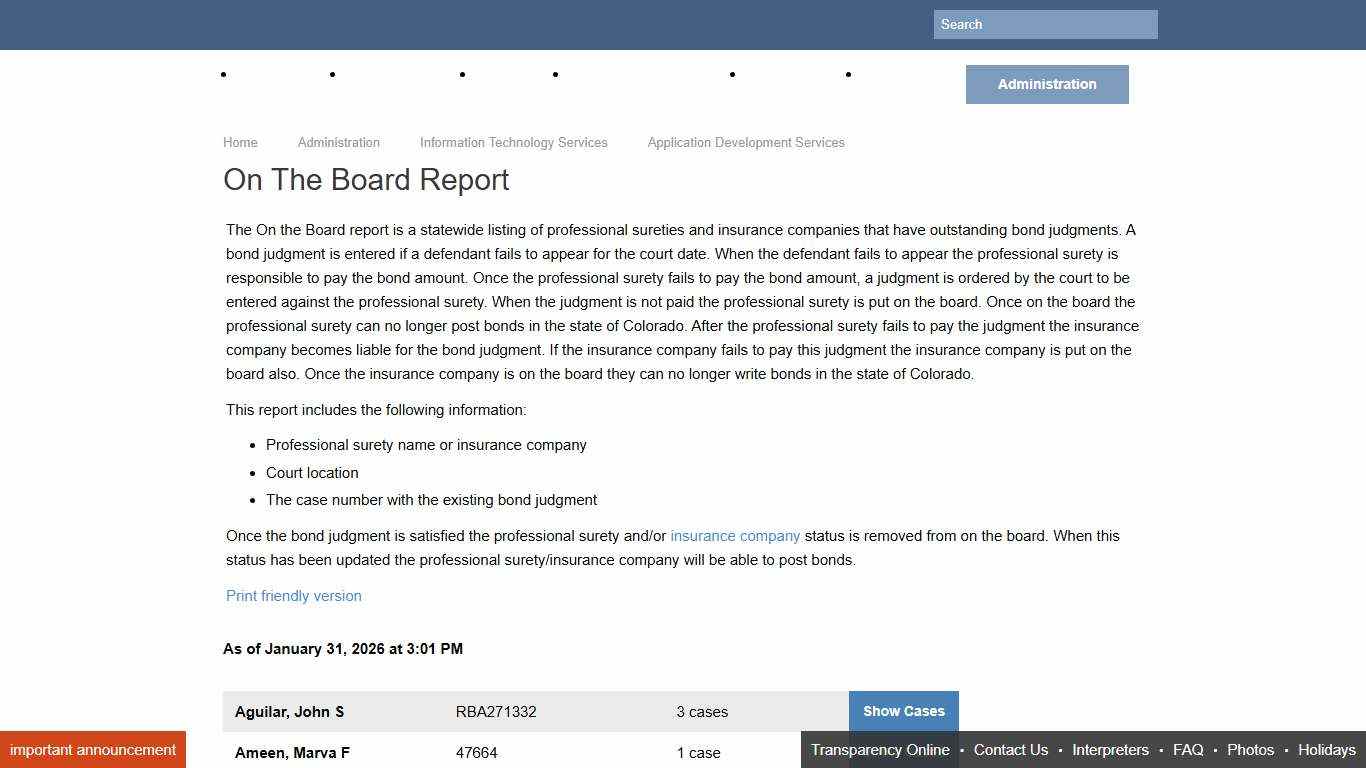Open the Print friendly version link
This screenshot has width=1366, height=768.
[x=293, y=595]
